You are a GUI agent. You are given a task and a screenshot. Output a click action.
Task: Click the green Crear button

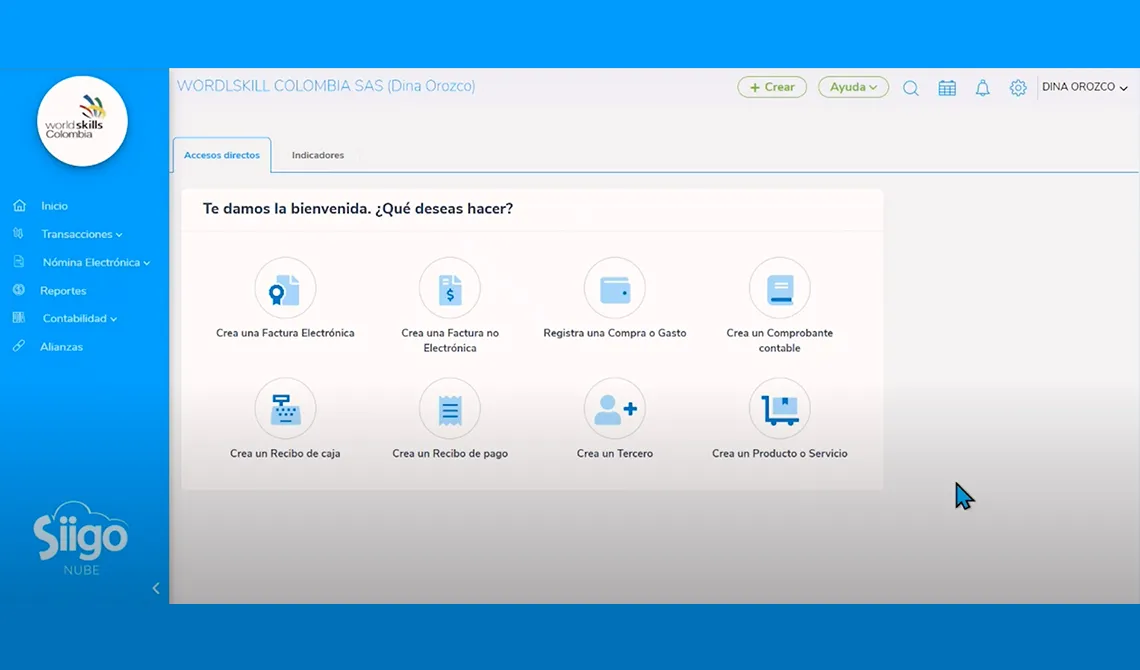pyautogui.click(x=772, y=87)
